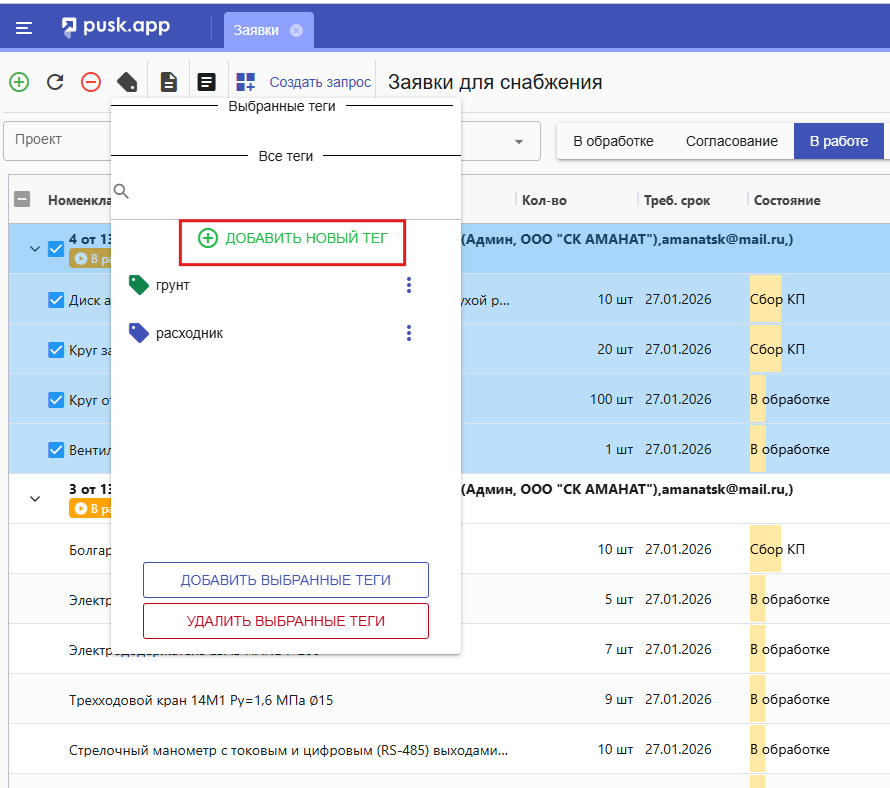Switch to the Согласование tab
The width and height of the screenshot is (890, 788).
731,141
